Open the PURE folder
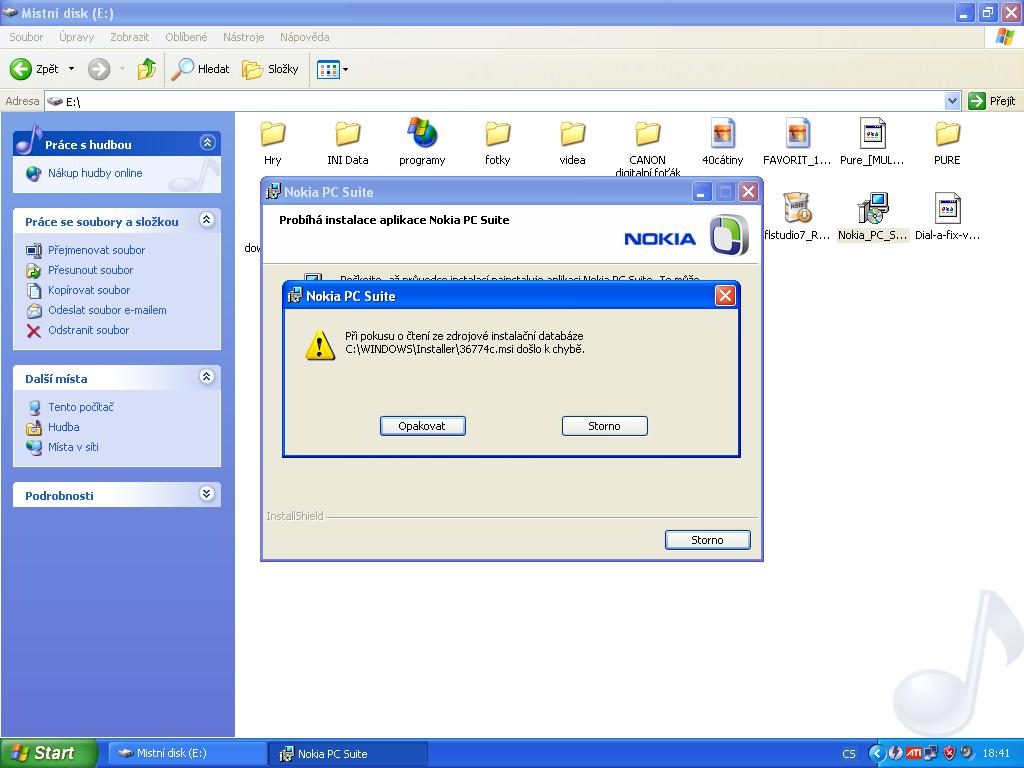Viewport: 1024px width, 768px height. click(x=947, y=135)
